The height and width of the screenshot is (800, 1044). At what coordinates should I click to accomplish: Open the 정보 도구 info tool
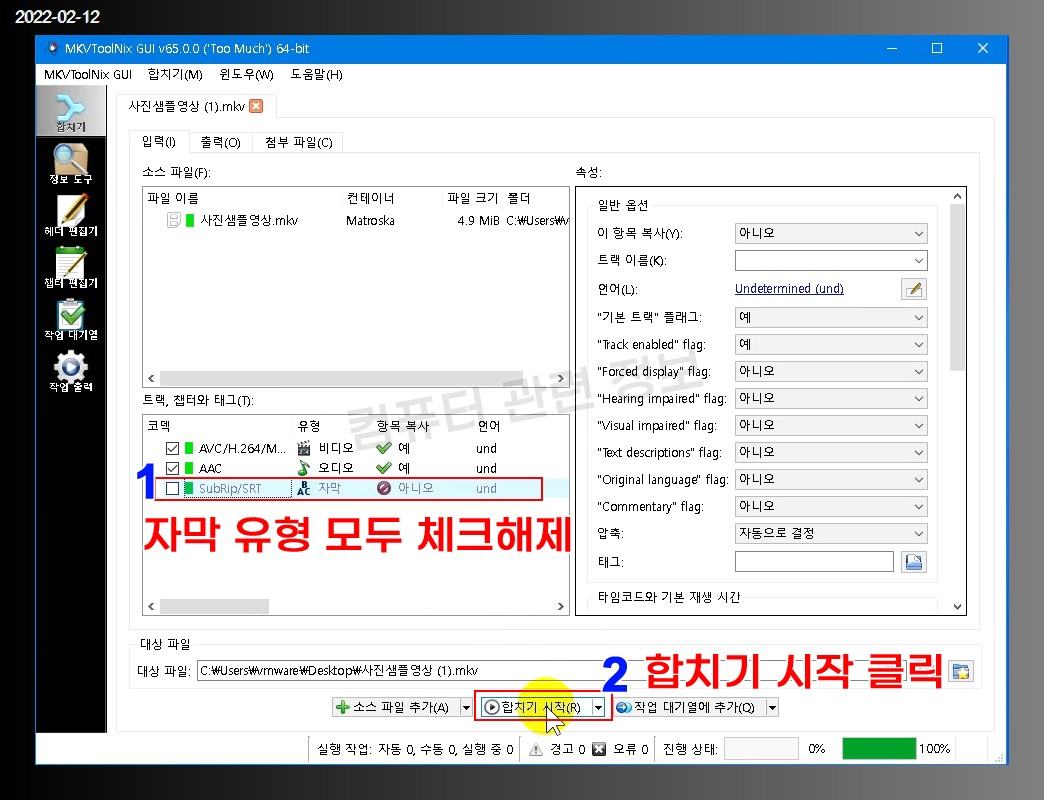coord(71,163)
